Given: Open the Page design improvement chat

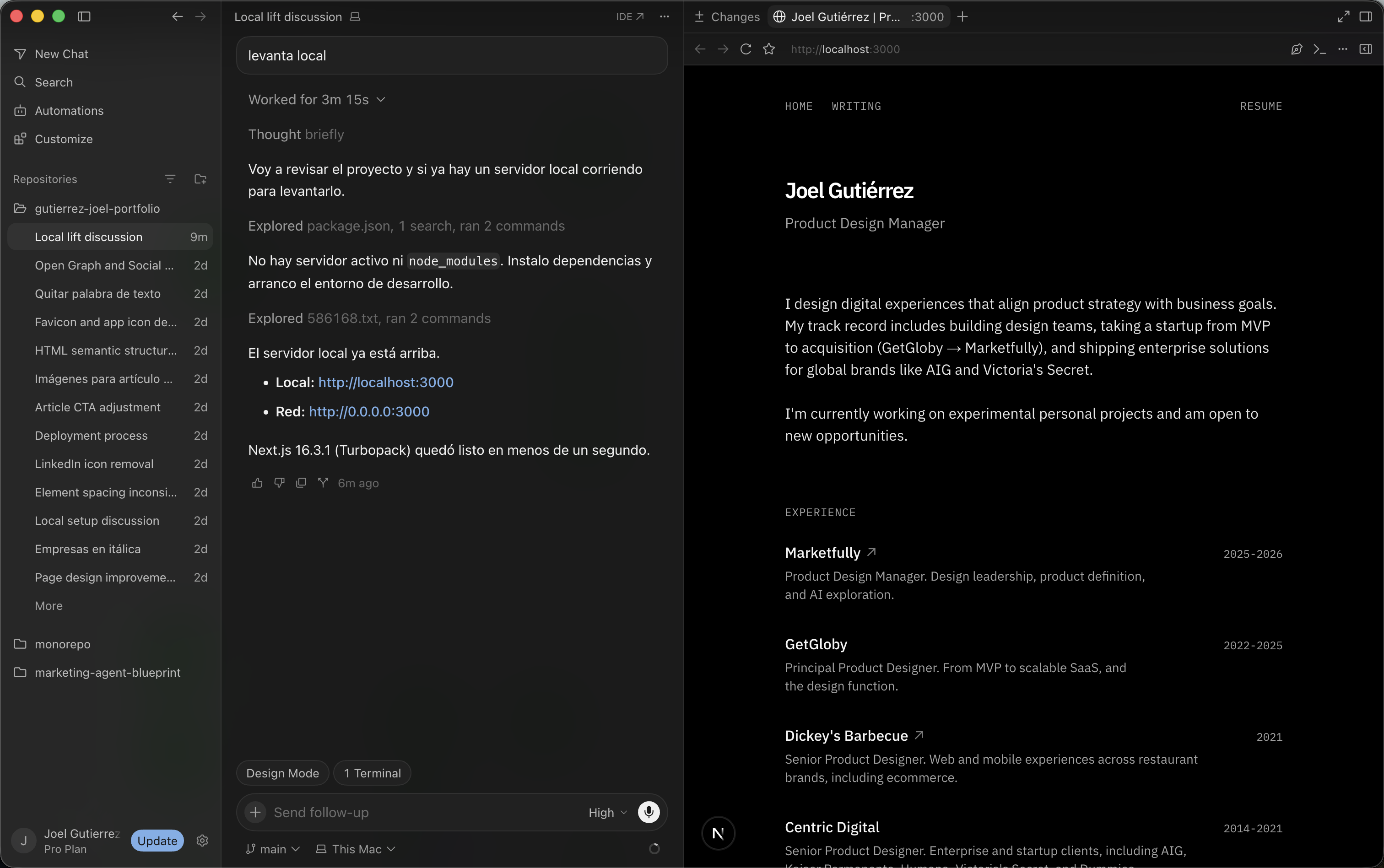Looking at the screenshot, I should coord(110,577).
